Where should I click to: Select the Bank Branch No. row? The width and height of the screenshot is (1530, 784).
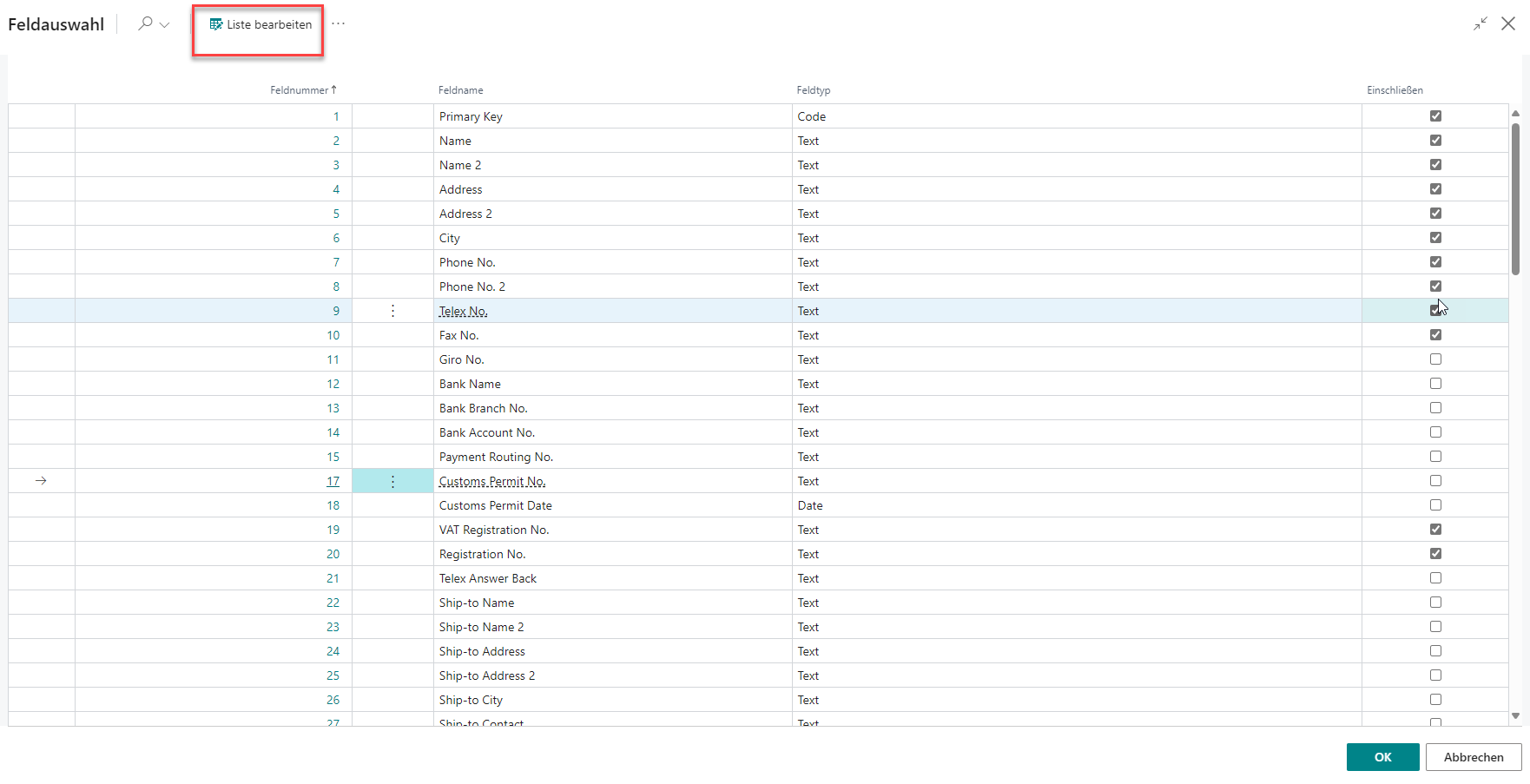pyautogui.click(x=758, y=408)
